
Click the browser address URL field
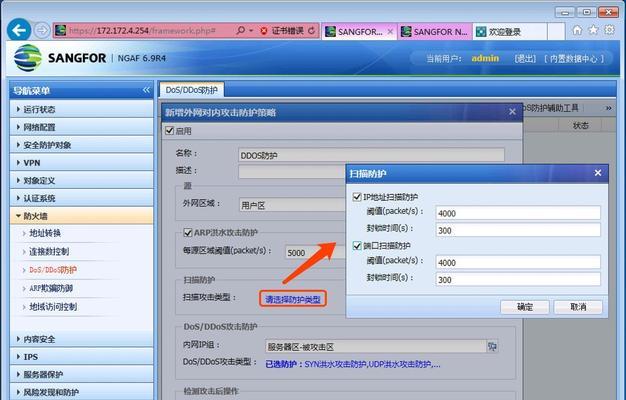(143, 31)
